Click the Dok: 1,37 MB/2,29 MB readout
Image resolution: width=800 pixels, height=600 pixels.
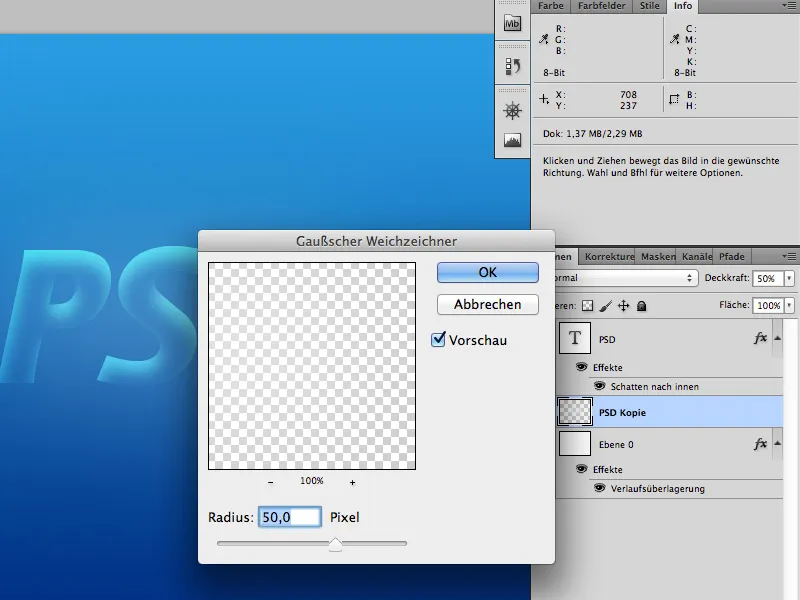tap(592, 134)
